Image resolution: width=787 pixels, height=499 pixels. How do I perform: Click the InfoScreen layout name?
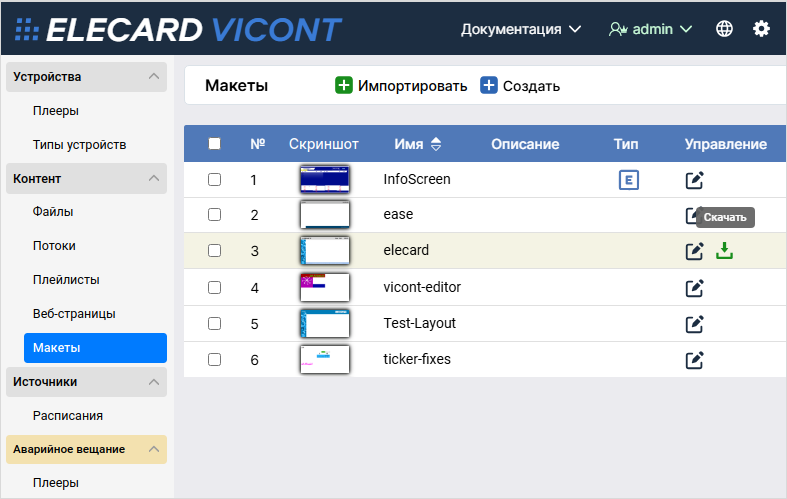click(x=417, y=179)
